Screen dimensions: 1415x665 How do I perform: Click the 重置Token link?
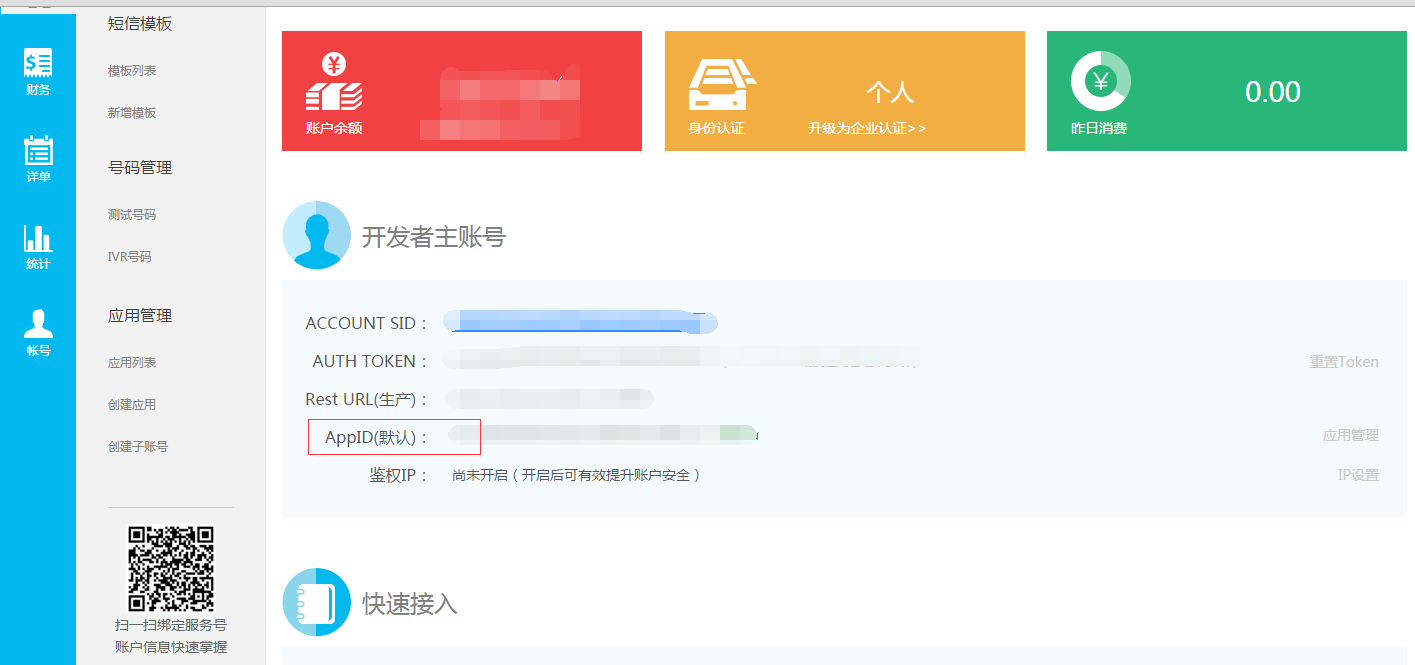[1344, 362]
